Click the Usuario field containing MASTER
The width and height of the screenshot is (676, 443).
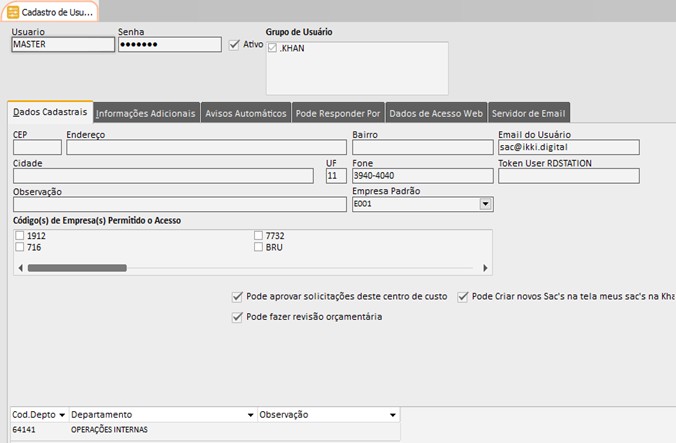point(63,44)
